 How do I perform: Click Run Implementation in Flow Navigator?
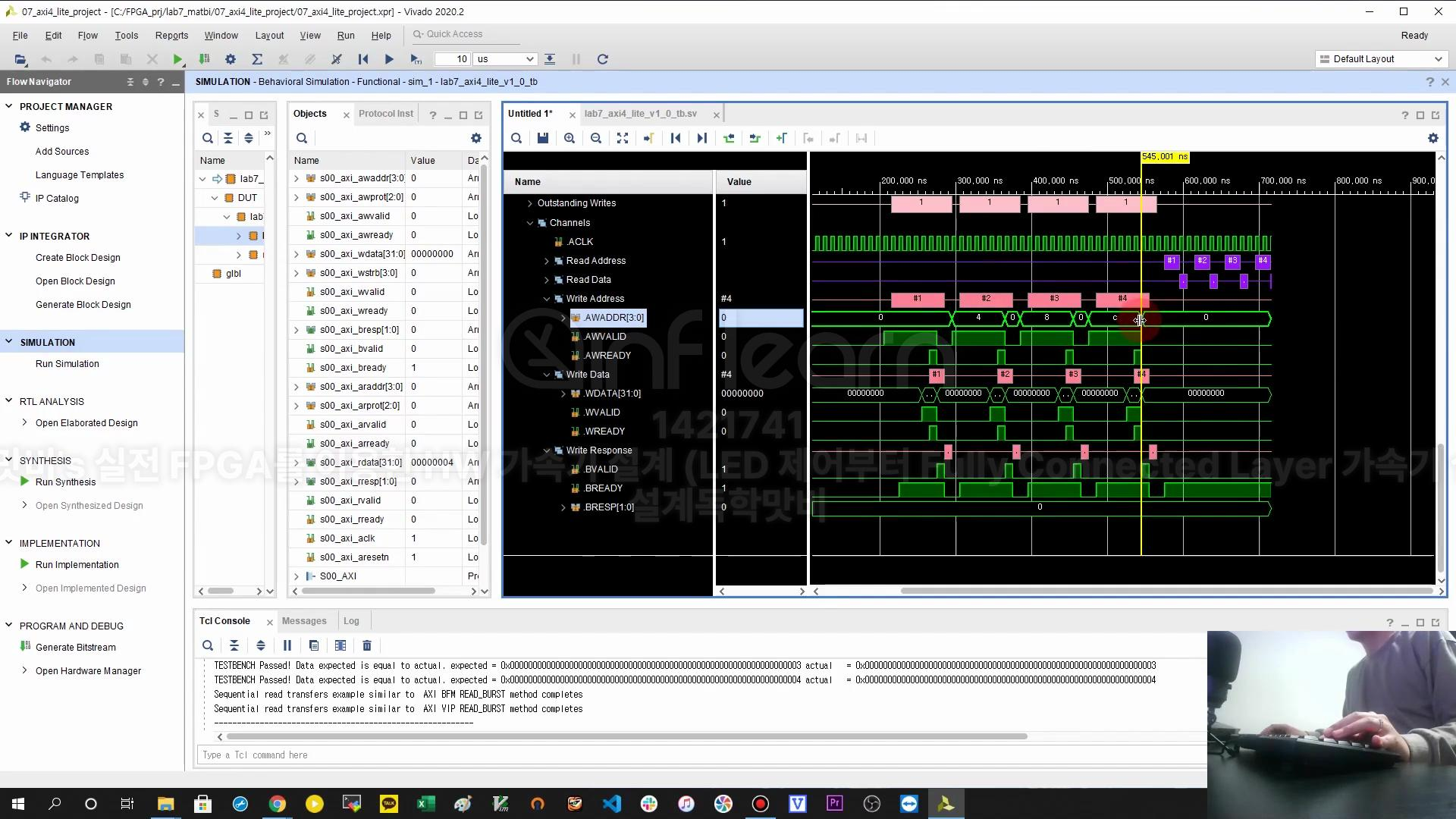click(77, 565)
